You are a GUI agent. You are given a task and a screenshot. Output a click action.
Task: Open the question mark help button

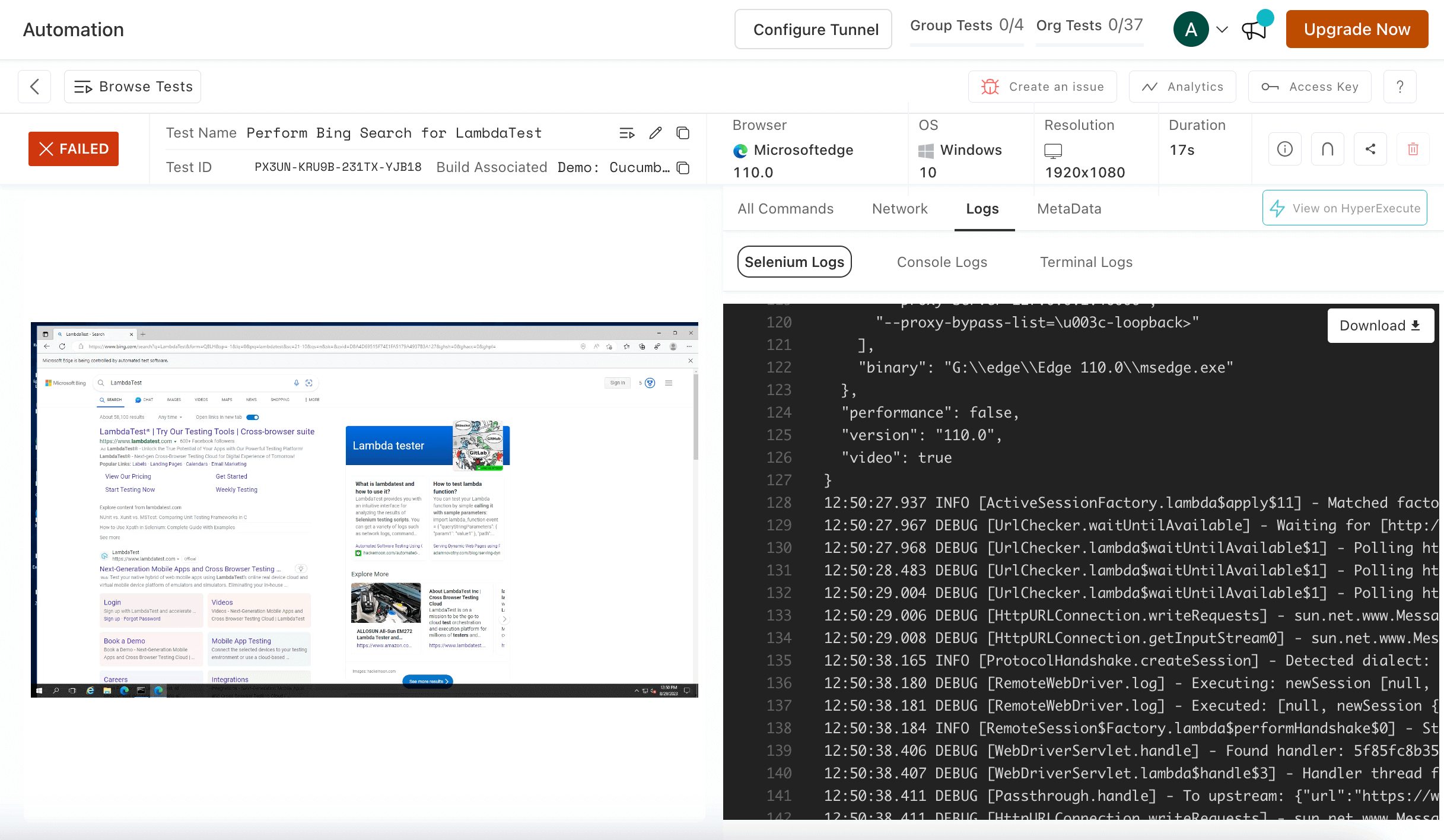(1400, 87)
